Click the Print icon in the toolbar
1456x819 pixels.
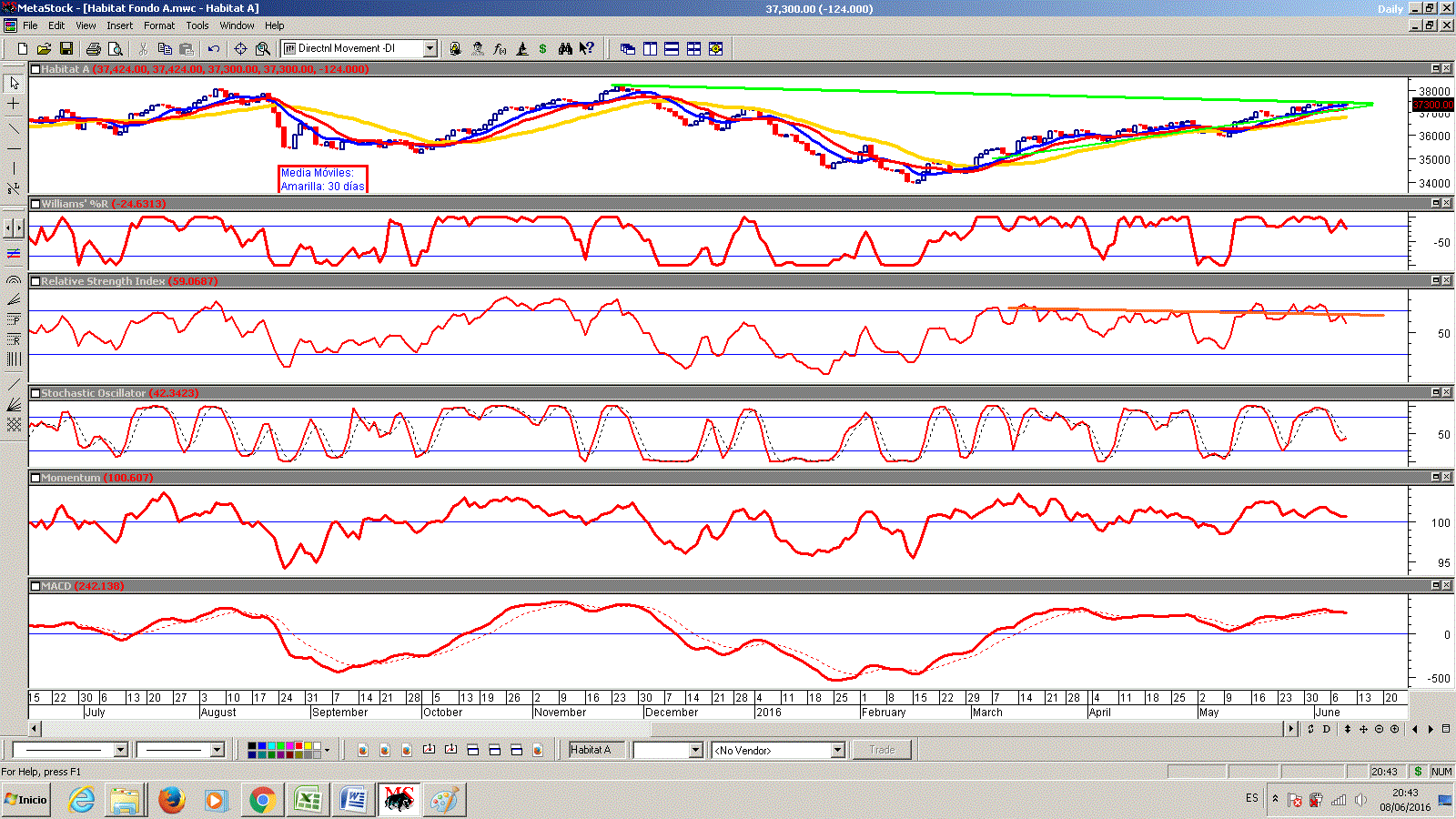[93, 49]
